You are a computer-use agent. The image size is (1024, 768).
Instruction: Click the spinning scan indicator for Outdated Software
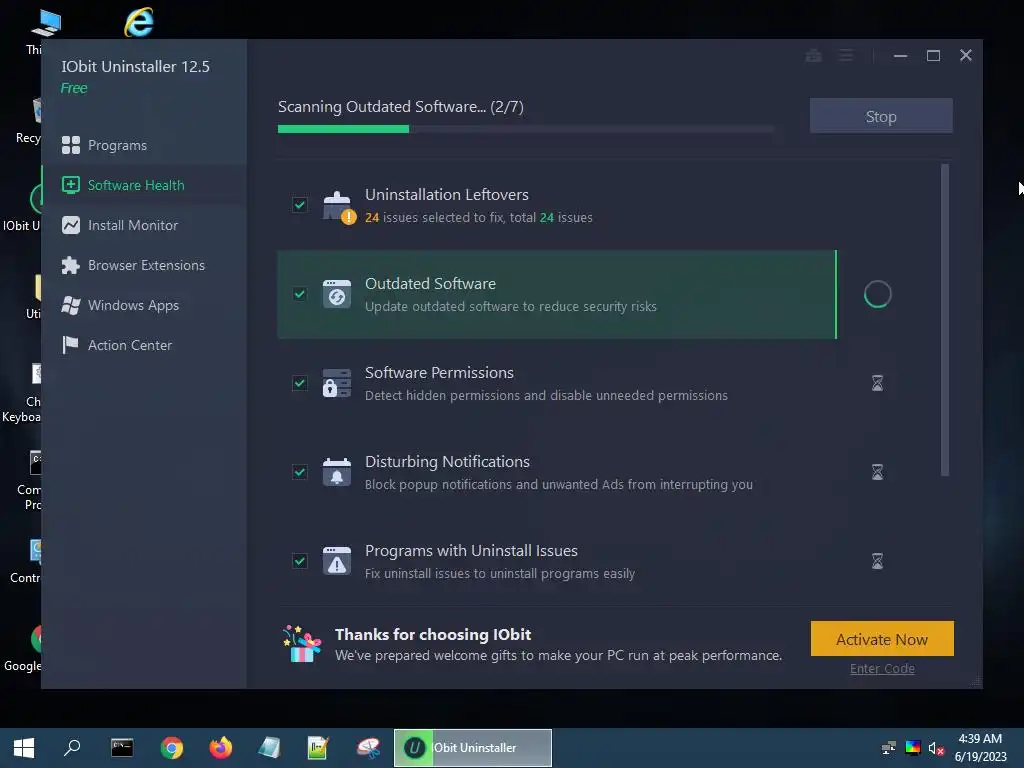click(x=877, y=294)
